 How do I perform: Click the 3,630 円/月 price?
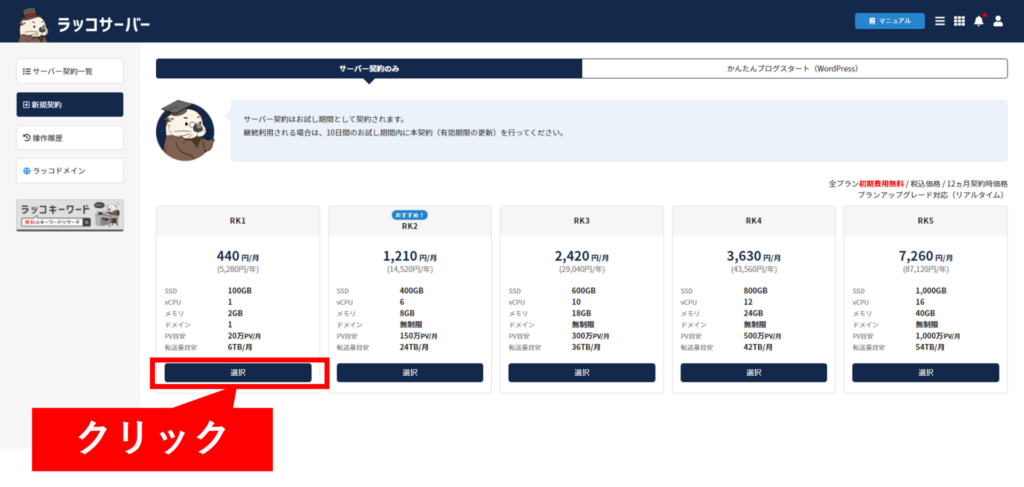pyautogui.click(x=754, y=257)
